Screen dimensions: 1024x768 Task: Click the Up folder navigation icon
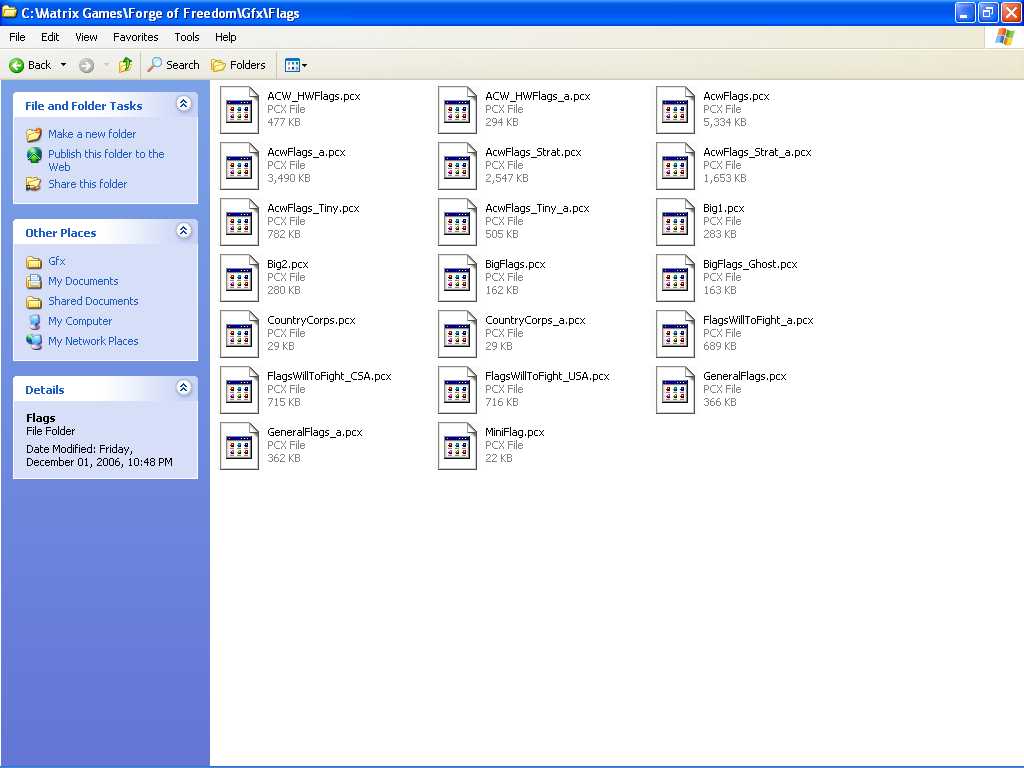[x=124, y=64]
